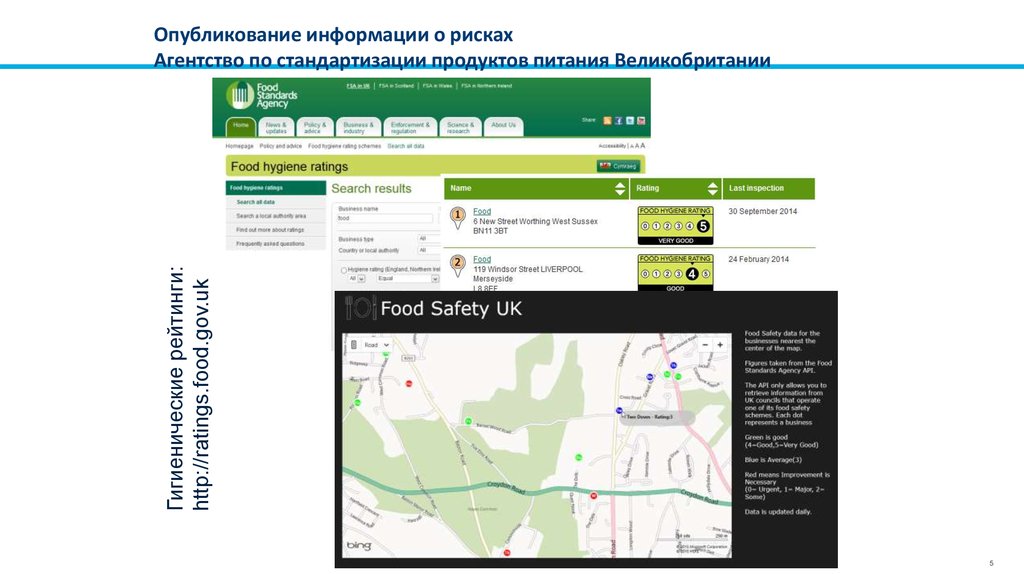Open the YouTube share icon

(x=641, y=121)
